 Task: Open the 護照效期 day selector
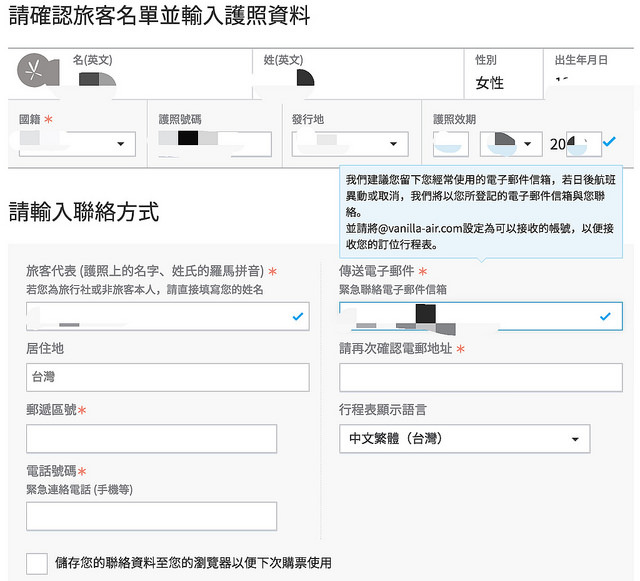[451, 144]
